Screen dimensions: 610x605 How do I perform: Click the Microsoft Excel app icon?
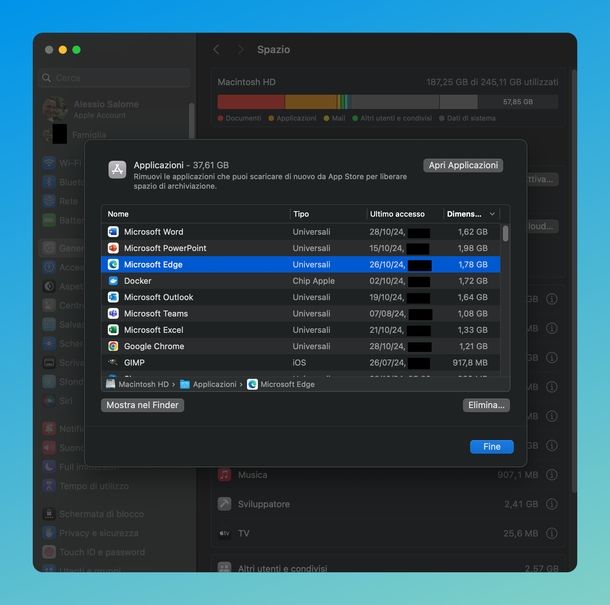tap(113, 330)
